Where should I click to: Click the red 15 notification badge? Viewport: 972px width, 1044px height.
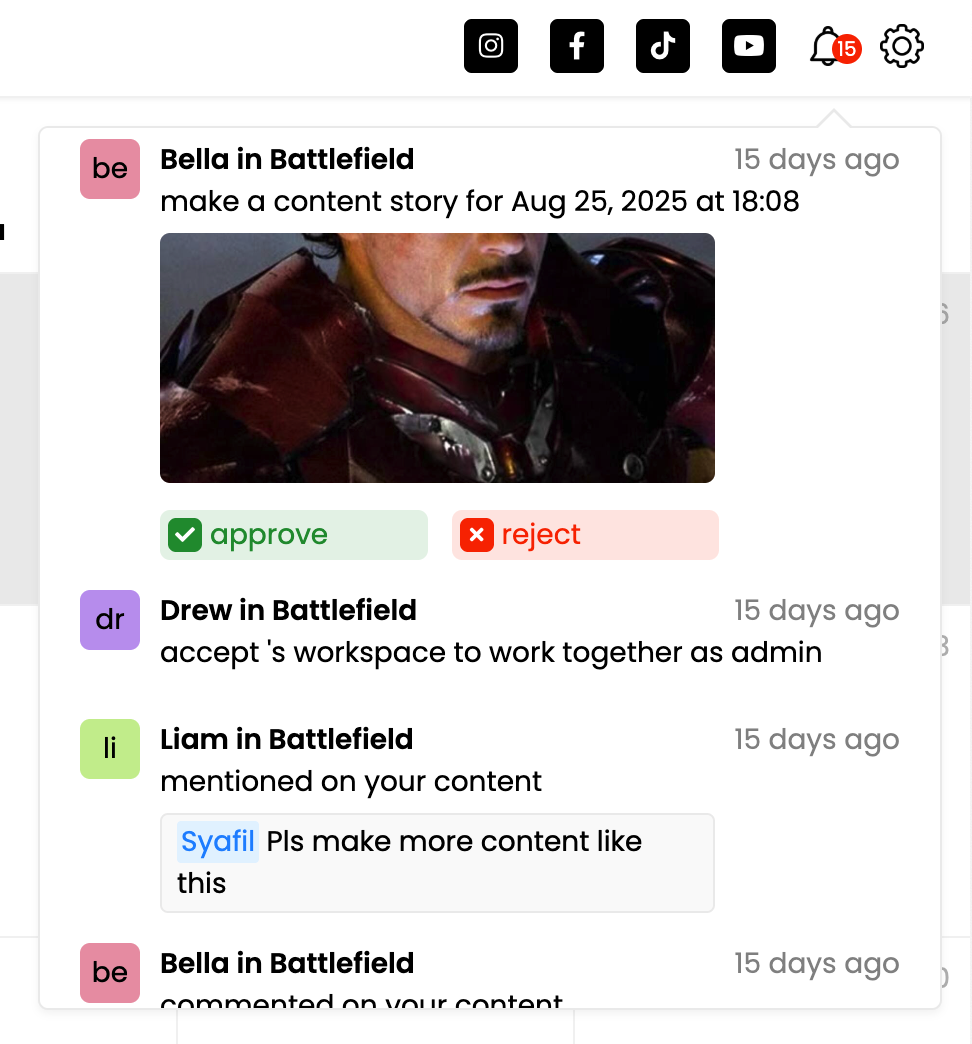pyautogui.click(x=846, y=49)
